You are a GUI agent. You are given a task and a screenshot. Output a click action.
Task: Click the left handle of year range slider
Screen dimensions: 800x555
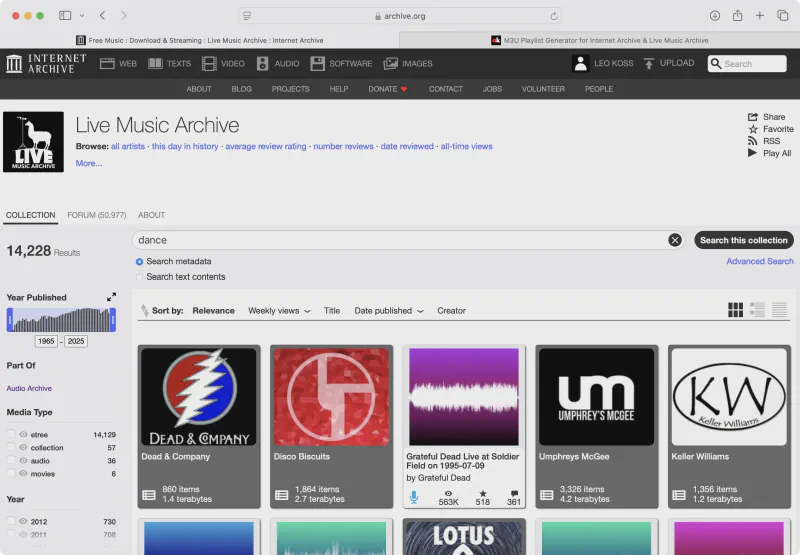[9, 320]
